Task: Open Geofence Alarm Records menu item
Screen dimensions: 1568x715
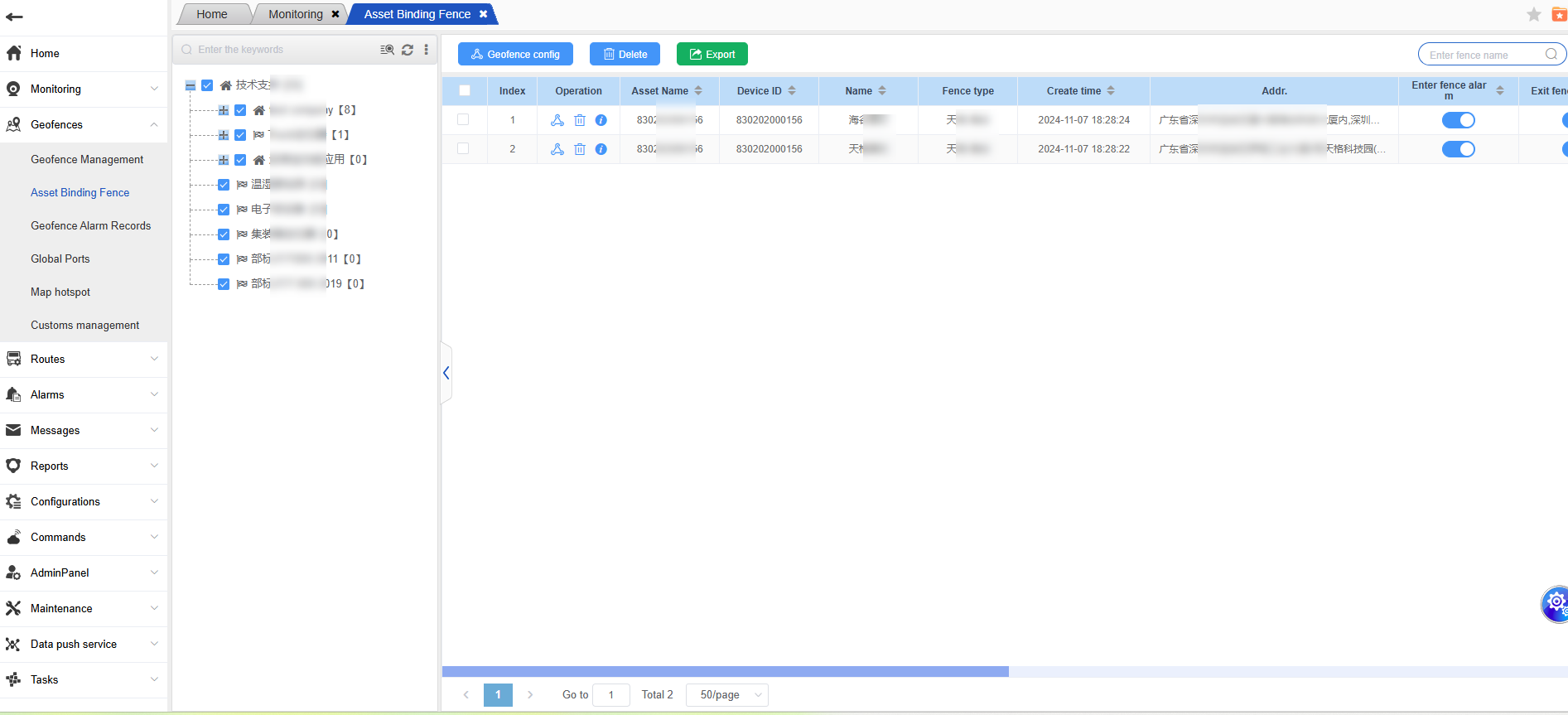Action: pyautogui.click(x=90, y=225)
